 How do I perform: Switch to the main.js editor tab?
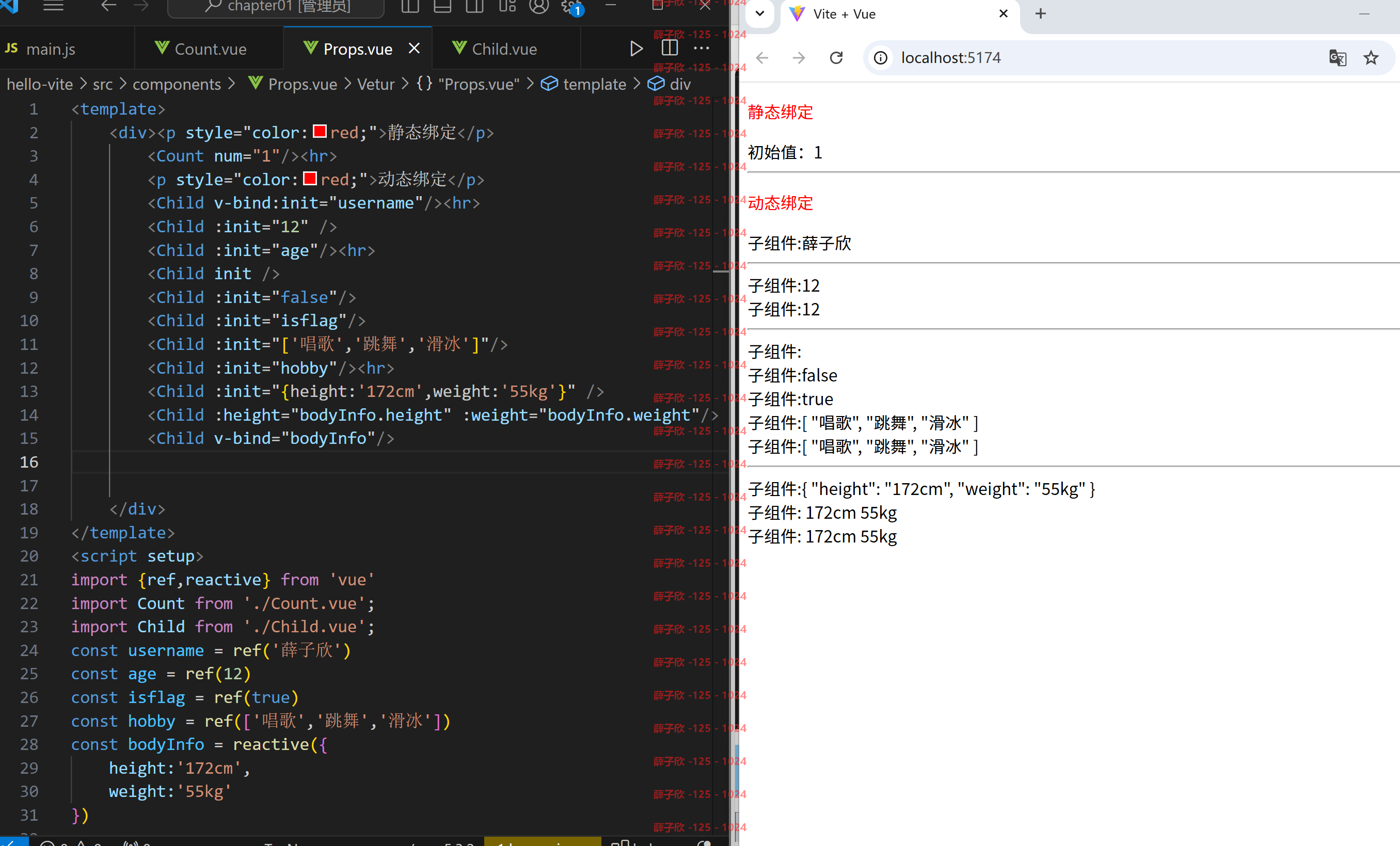point(67,49)
